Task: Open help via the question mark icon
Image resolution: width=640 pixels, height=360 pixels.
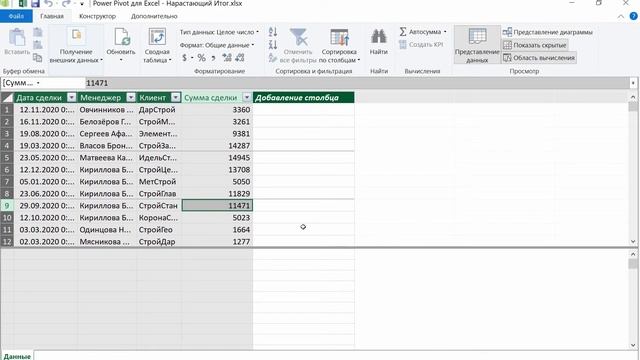Action: tap(633, 16)
